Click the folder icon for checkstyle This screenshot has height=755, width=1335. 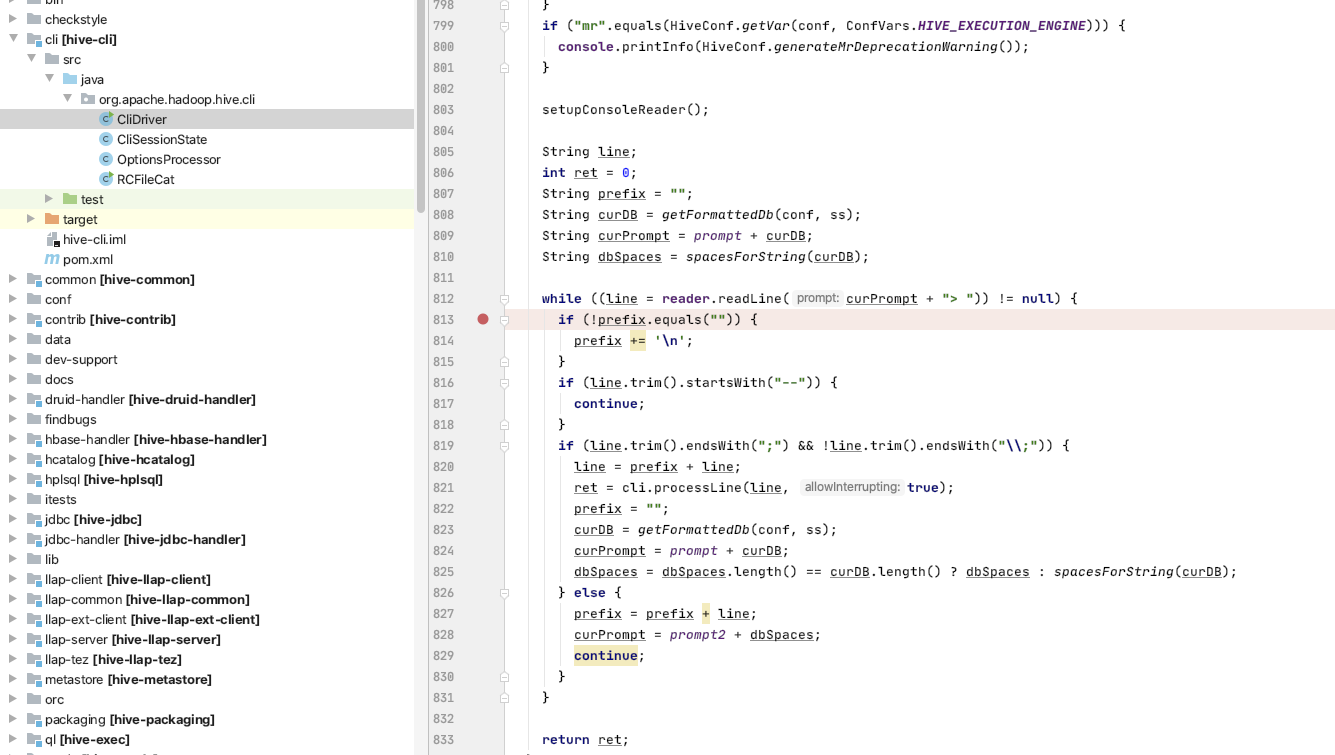(32, 19)
